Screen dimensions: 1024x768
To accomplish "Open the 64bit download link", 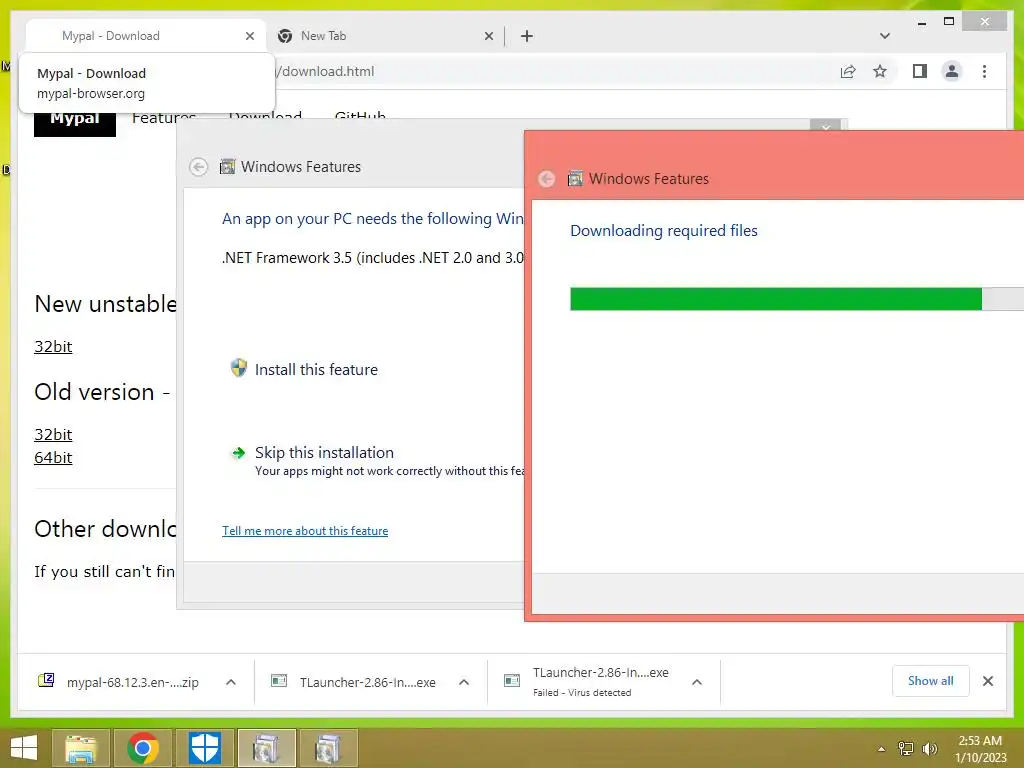I will pos(53,457).
